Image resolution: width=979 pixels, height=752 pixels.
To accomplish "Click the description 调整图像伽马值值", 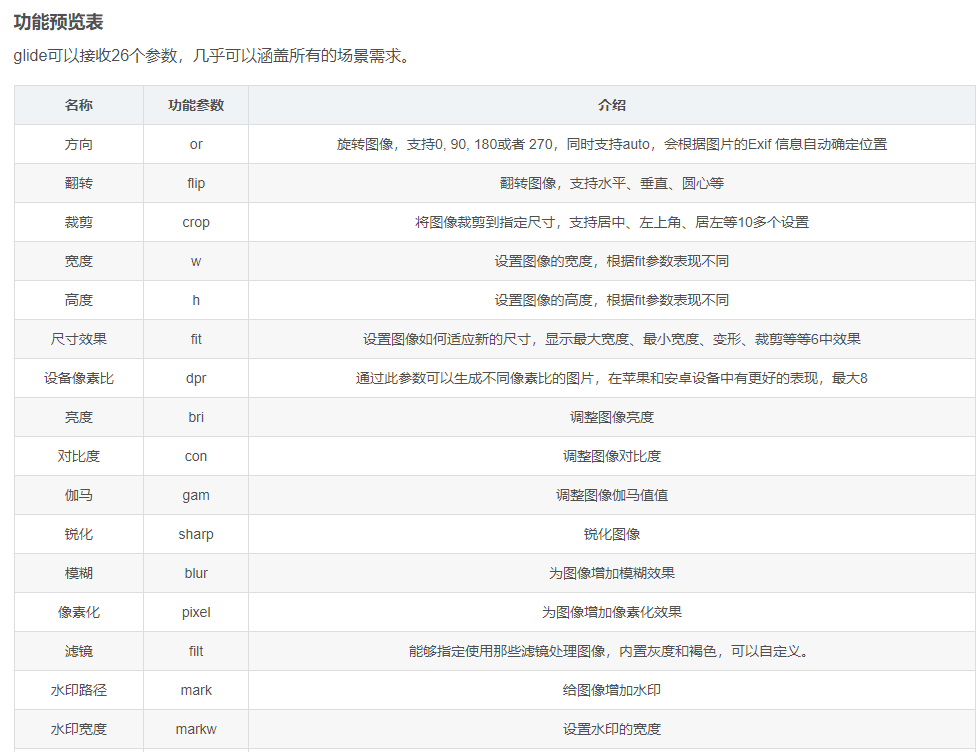I will coord(612,495).
